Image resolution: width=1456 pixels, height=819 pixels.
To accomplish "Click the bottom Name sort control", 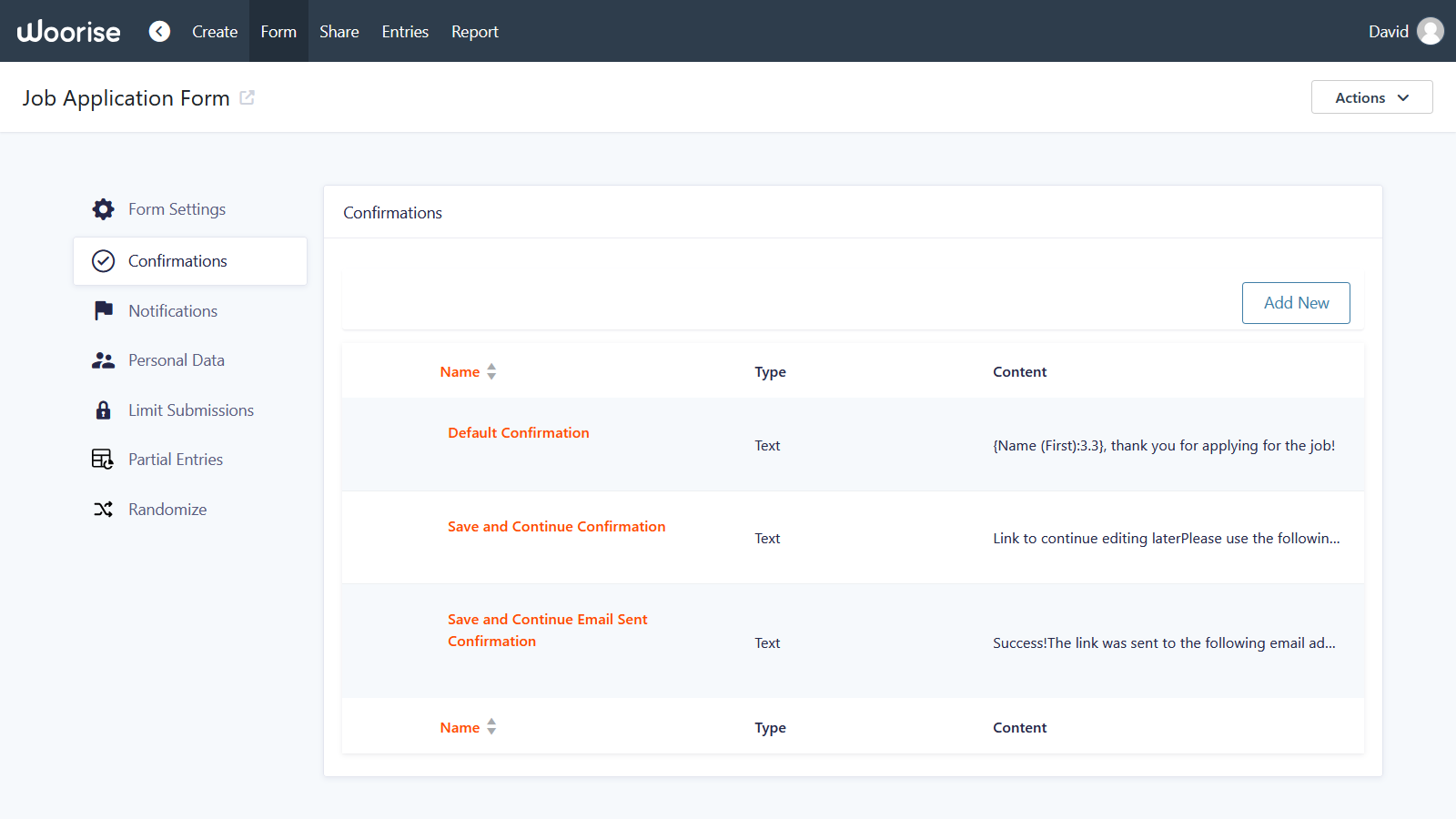I will click(x=491, y=726).
